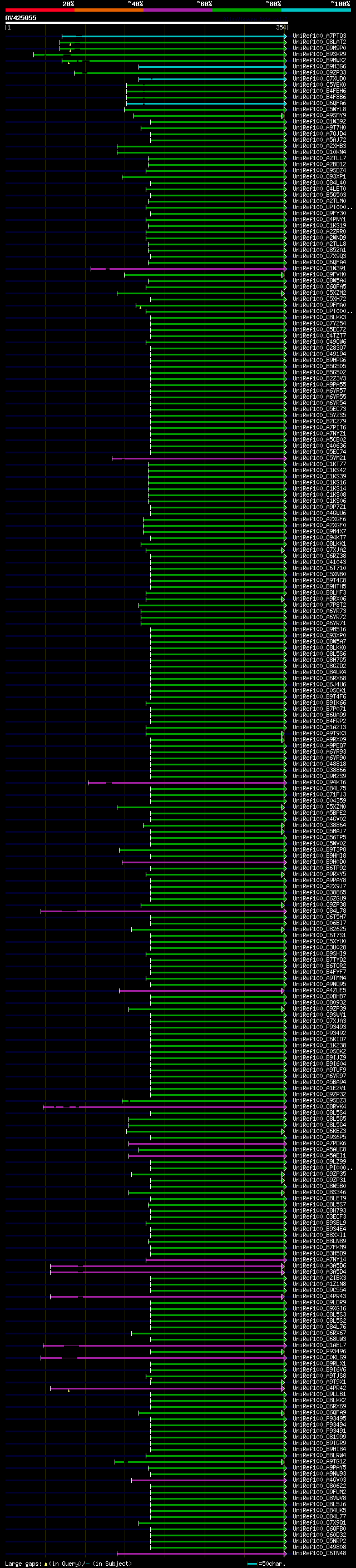Click the UniRef100_A9PA55 label
356x1568 pixels.
[x=319, y=384]
